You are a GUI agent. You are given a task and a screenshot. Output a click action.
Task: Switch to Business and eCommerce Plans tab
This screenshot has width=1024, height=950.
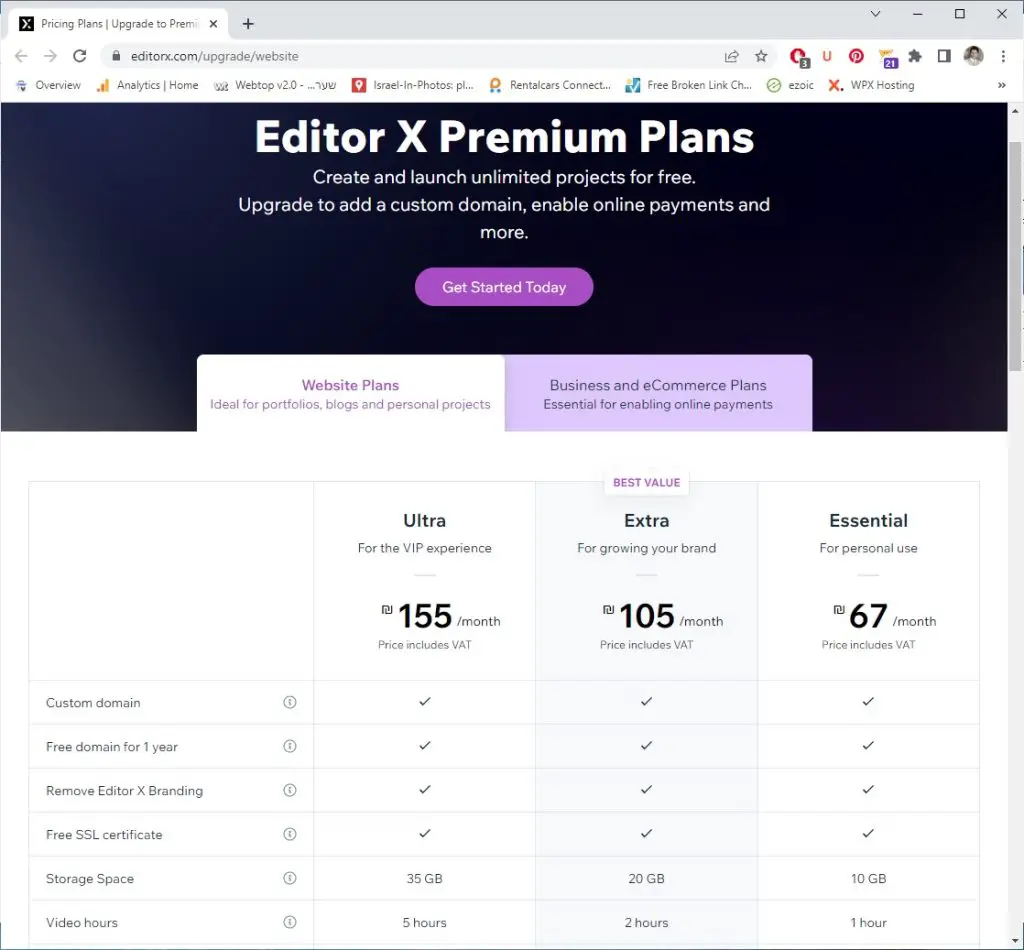658,393
